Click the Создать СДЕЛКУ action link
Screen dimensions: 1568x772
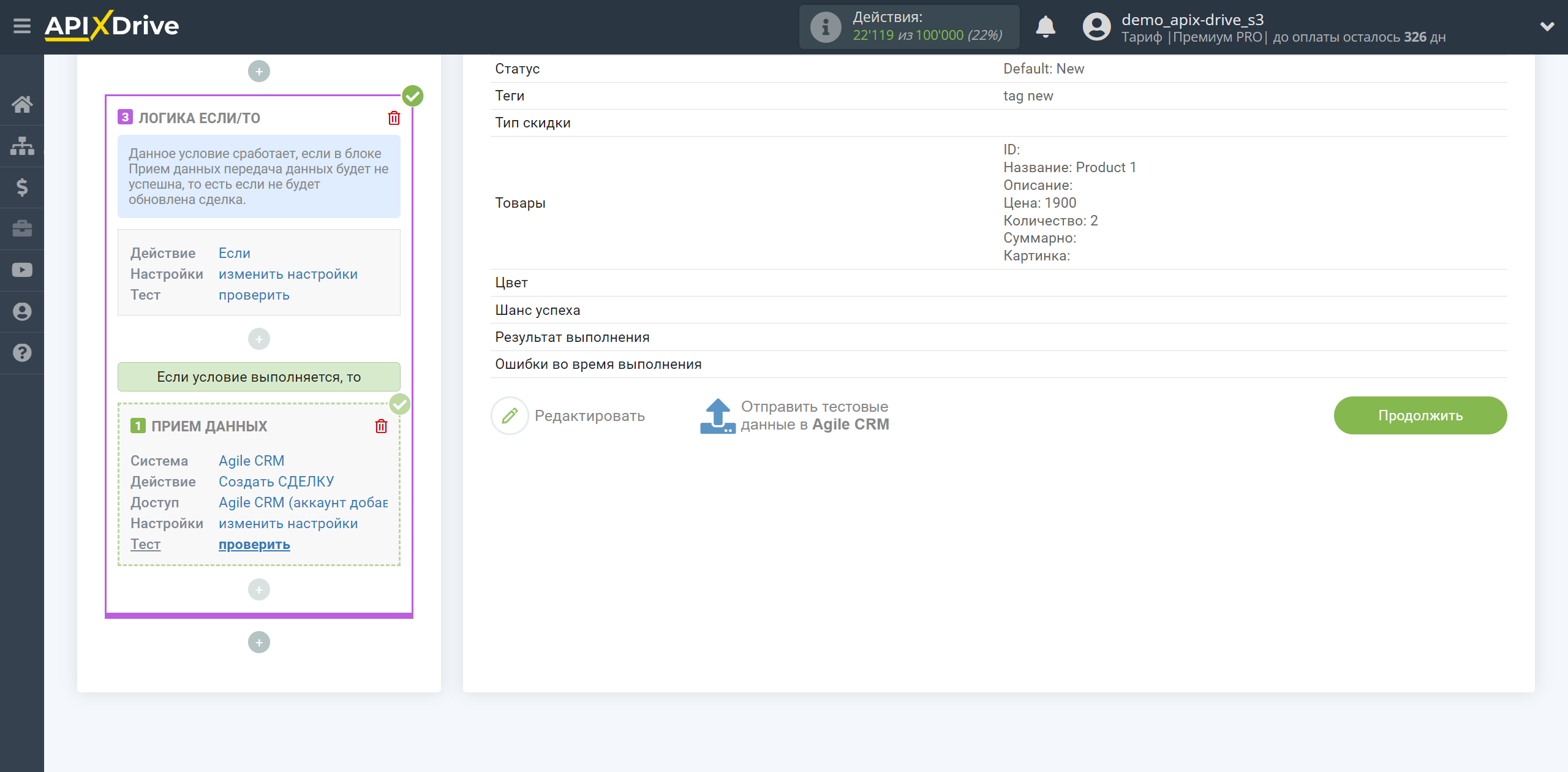[276, 482]
